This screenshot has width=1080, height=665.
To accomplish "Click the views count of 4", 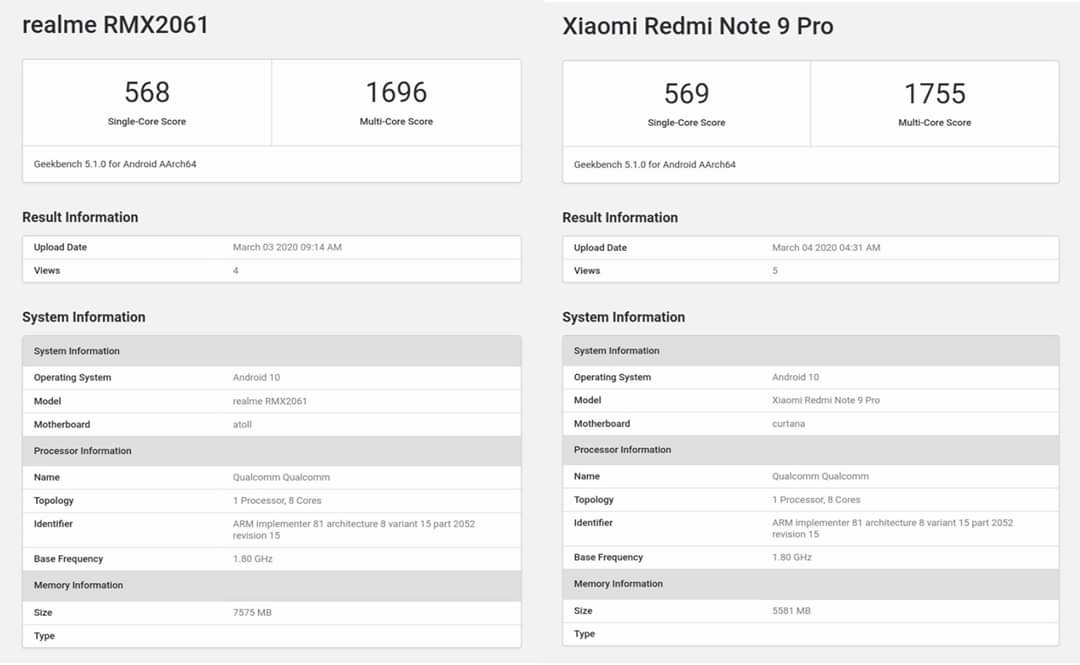I will [x=236, y=270].
